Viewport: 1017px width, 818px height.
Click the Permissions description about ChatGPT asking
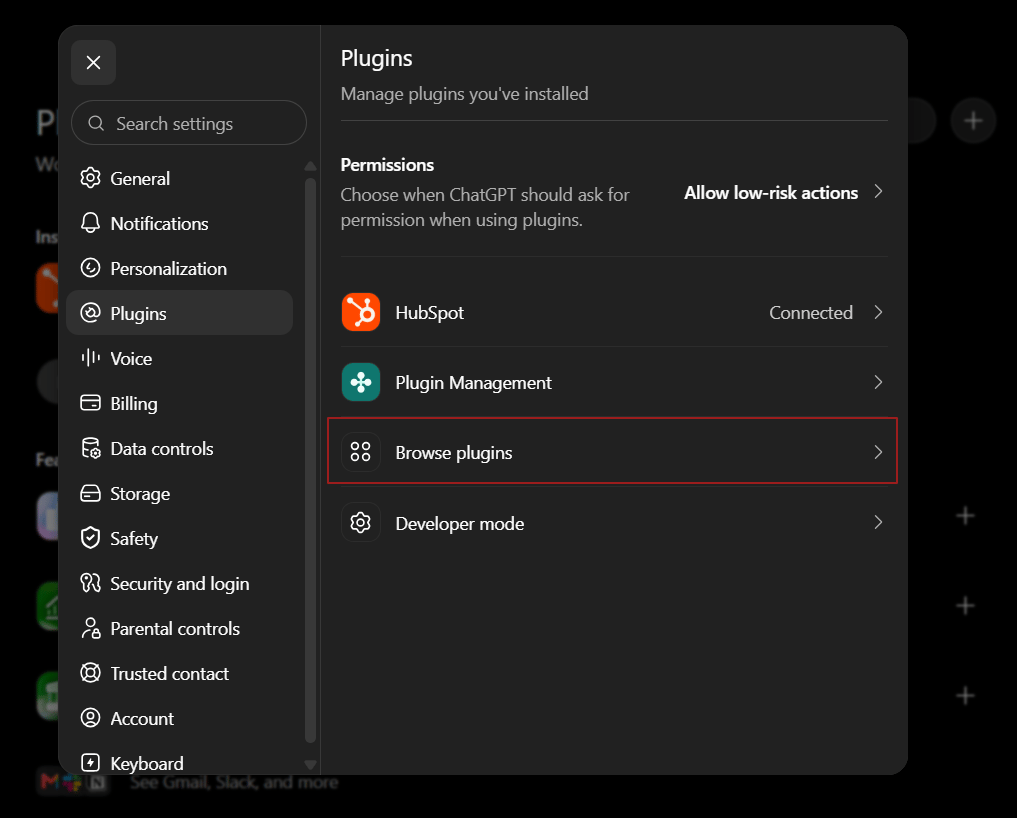[485, 208]
